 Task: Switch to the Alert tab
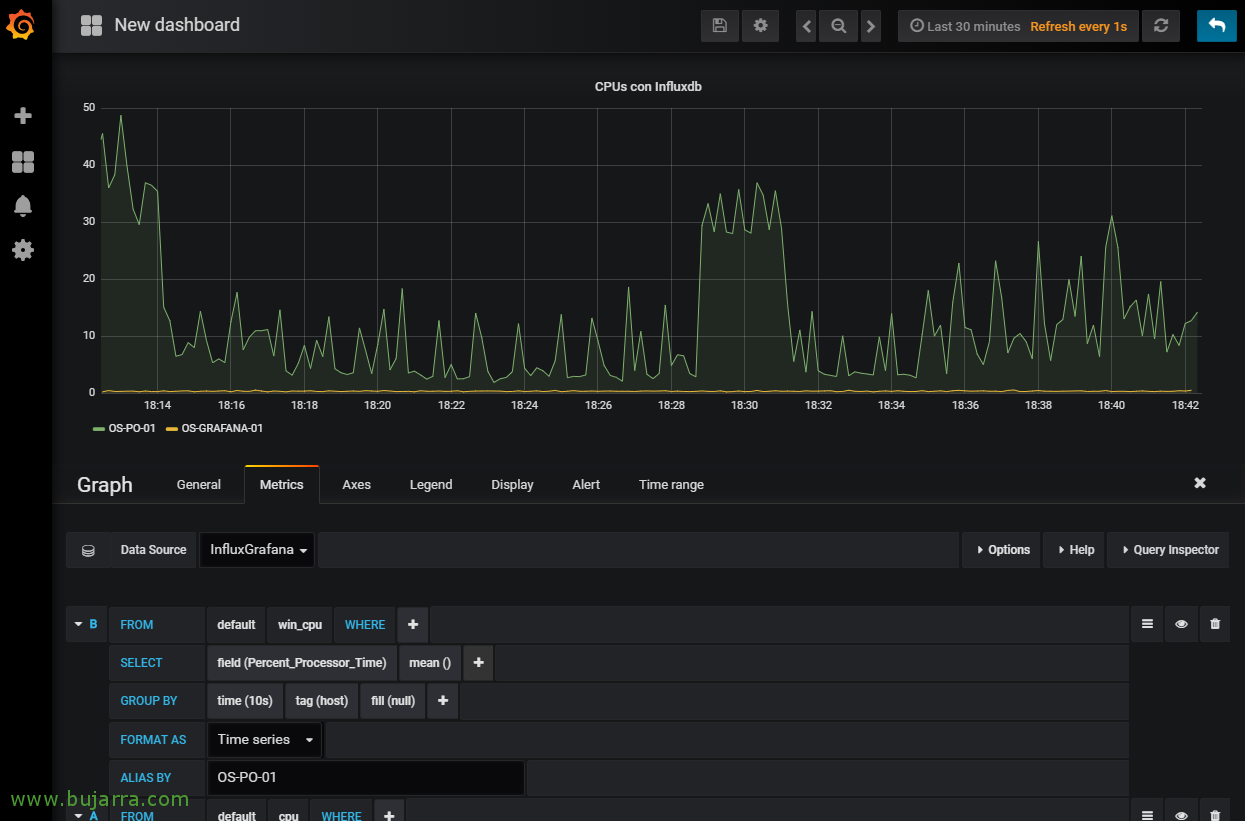(586, 485)
